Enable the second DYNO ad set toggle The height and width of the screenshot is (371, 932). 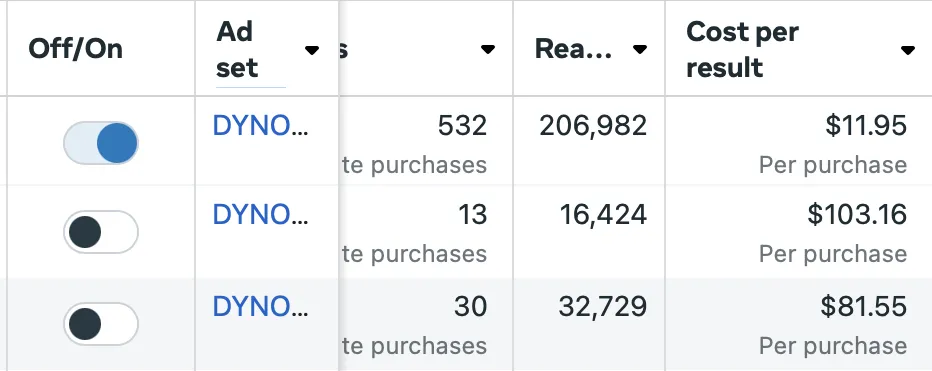101,232
